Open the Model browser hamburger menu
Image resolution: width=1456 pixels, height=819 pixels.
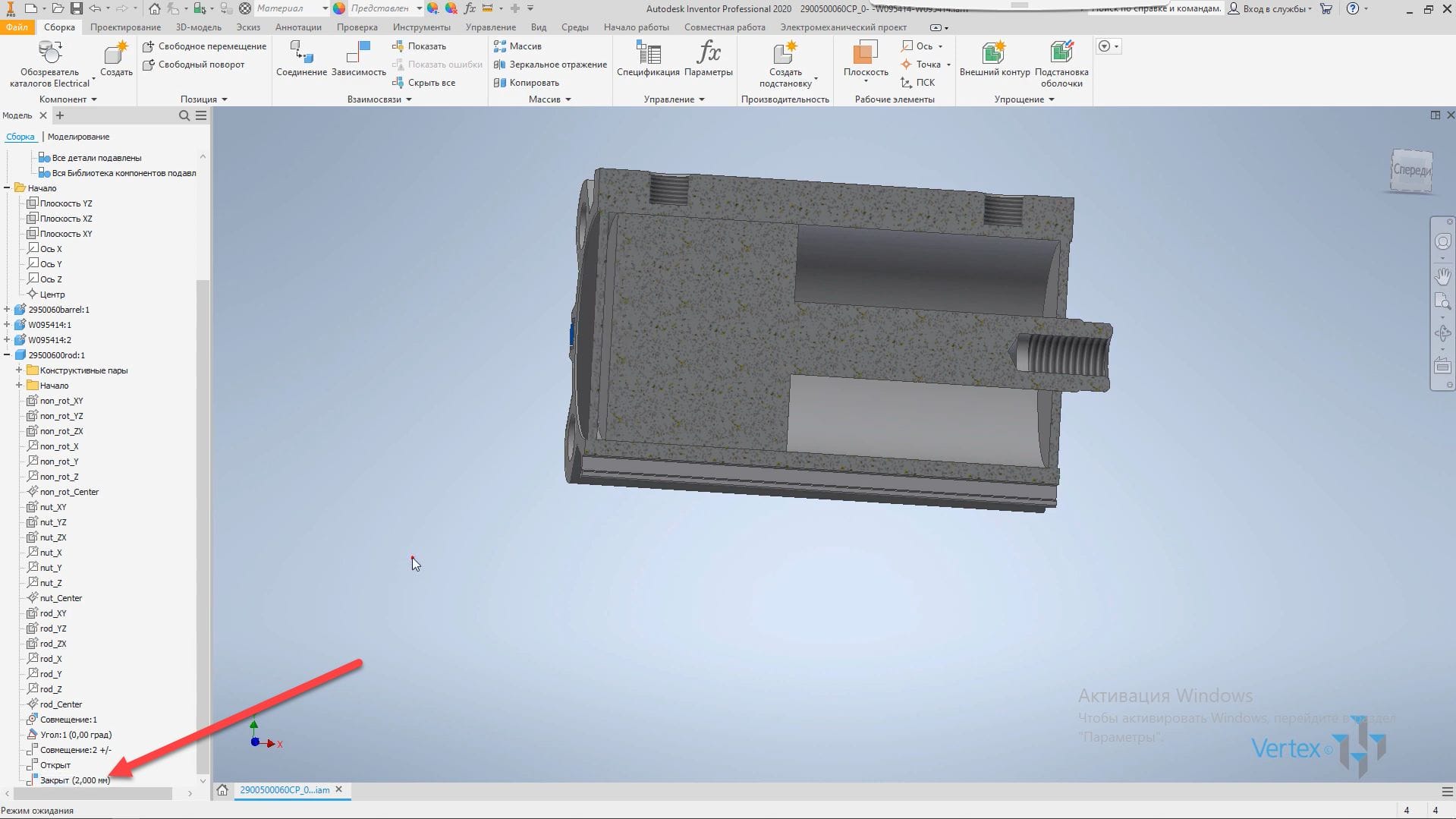201,115
